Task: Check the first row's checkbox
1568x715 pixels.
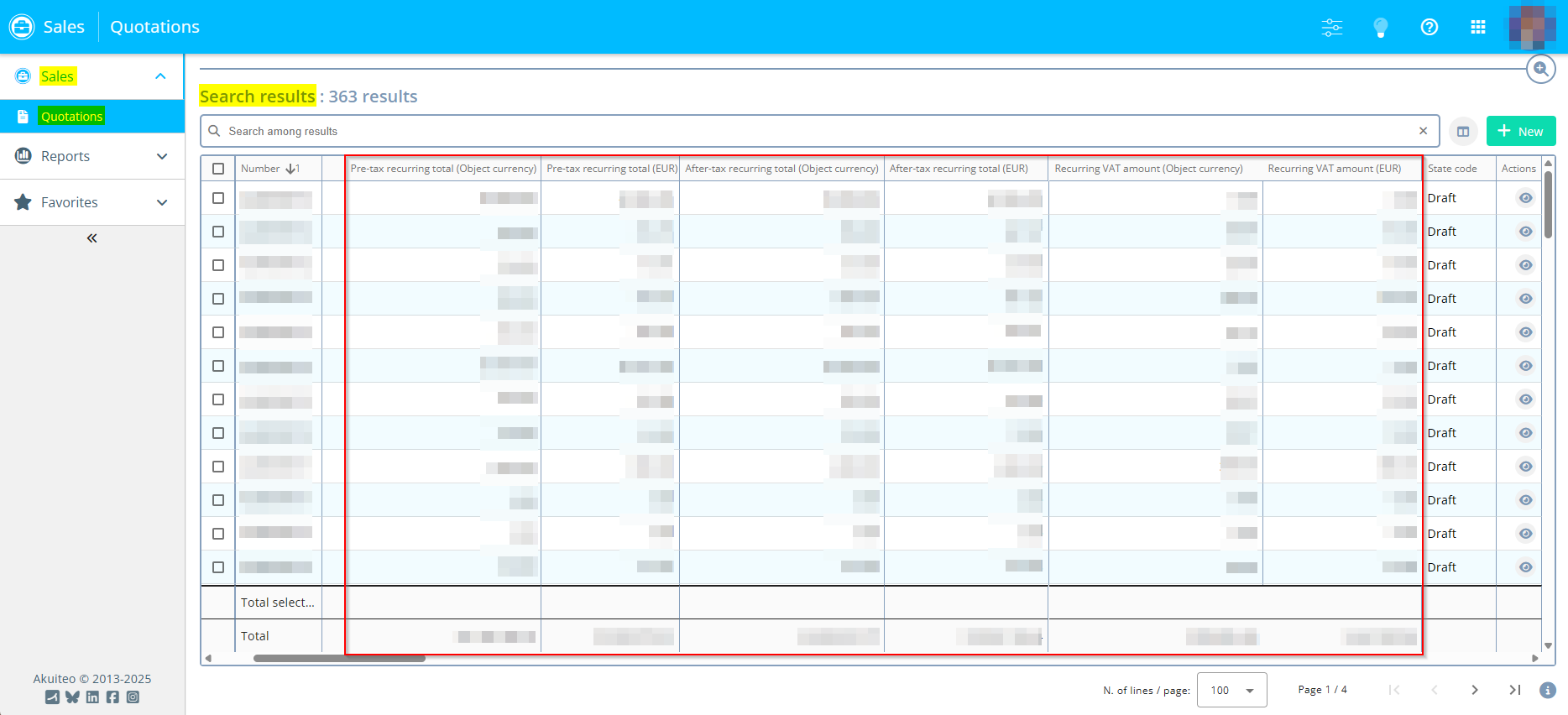Action: point(218,198)
